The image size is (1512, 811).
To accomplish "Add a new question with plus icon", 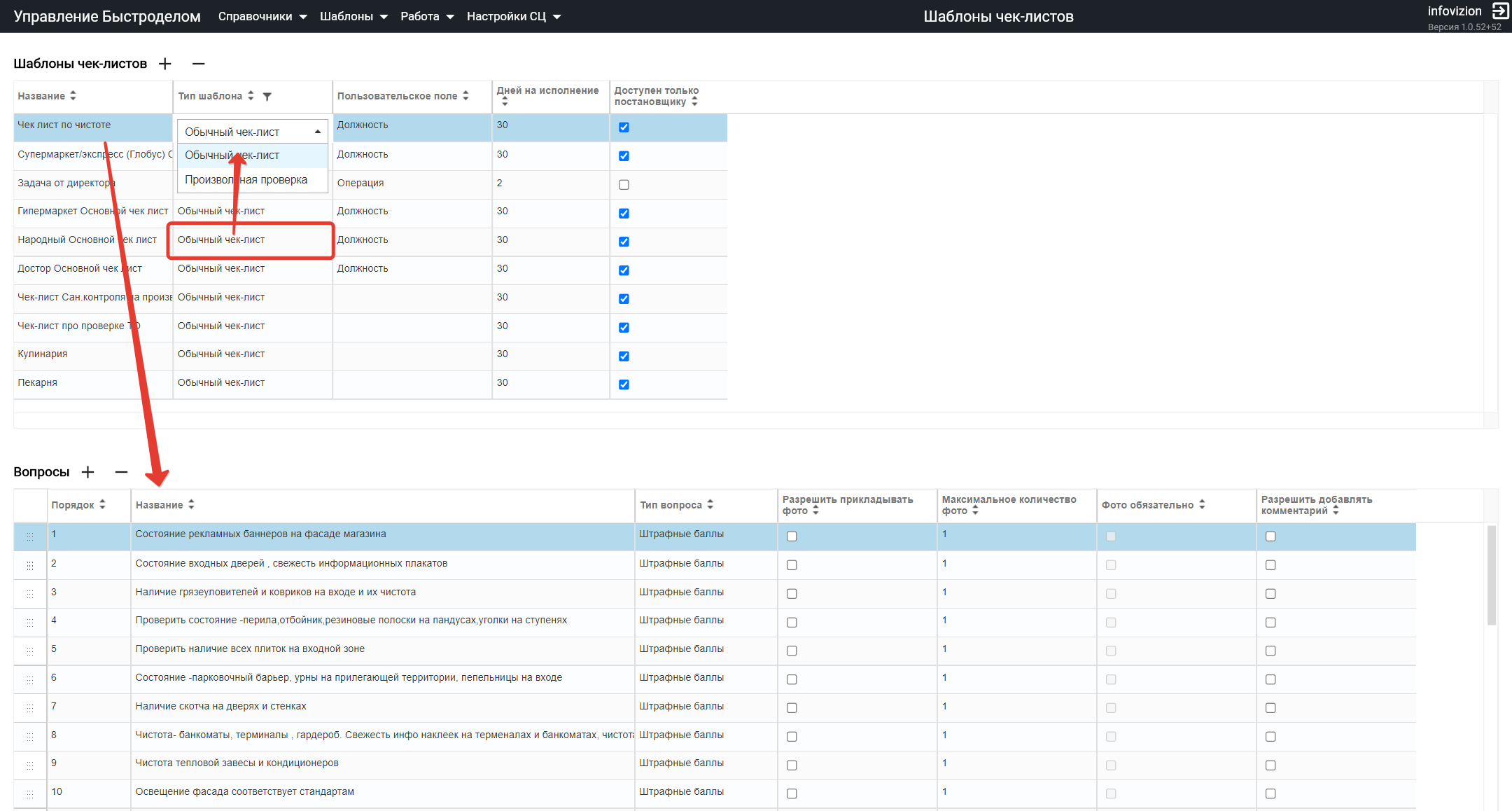I will pyautogui.click(x=88, y=472).
